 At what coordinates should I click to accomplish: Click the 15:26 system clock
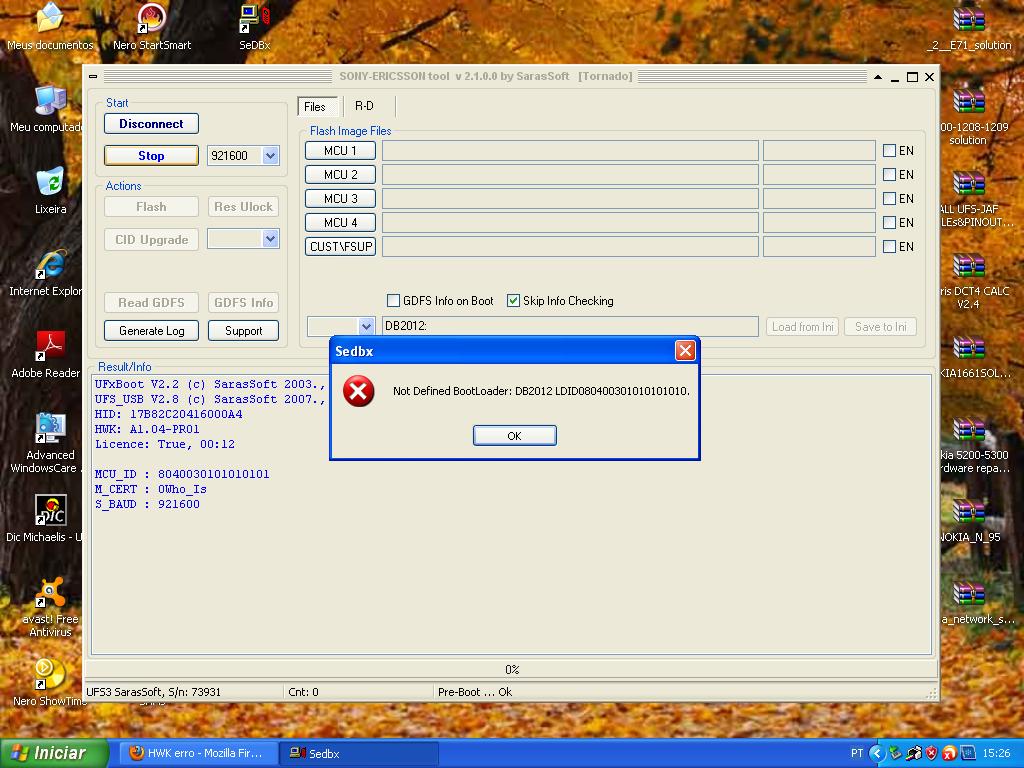(996, 753)
